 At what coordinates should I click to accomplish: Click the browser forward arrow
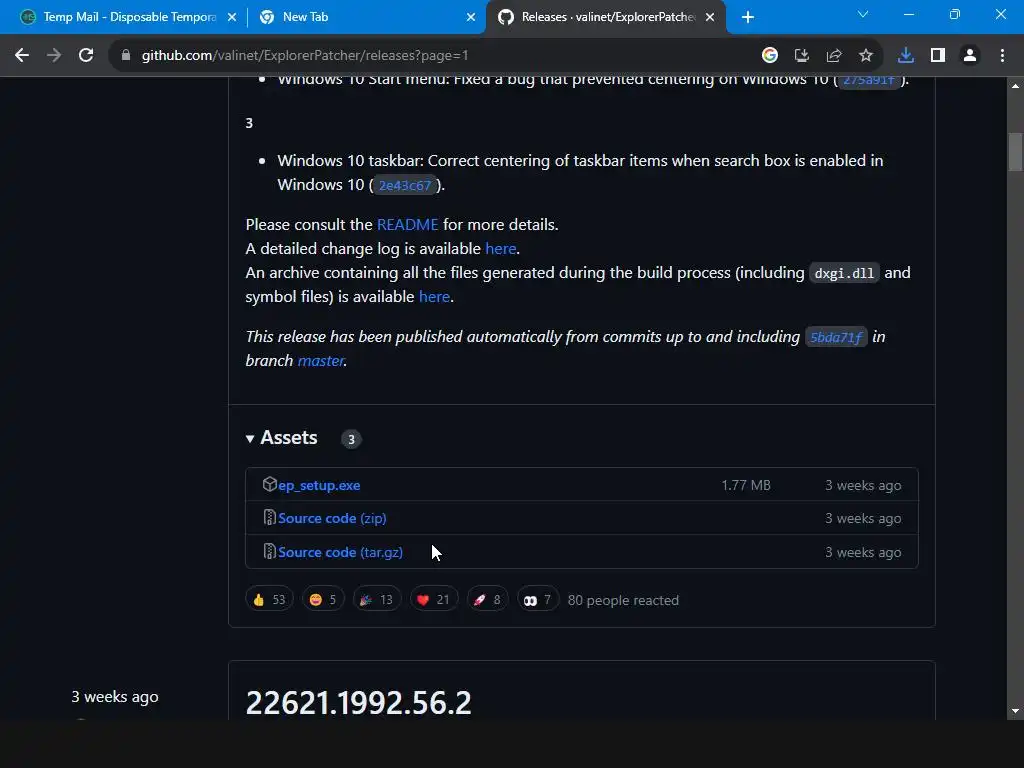54,56
